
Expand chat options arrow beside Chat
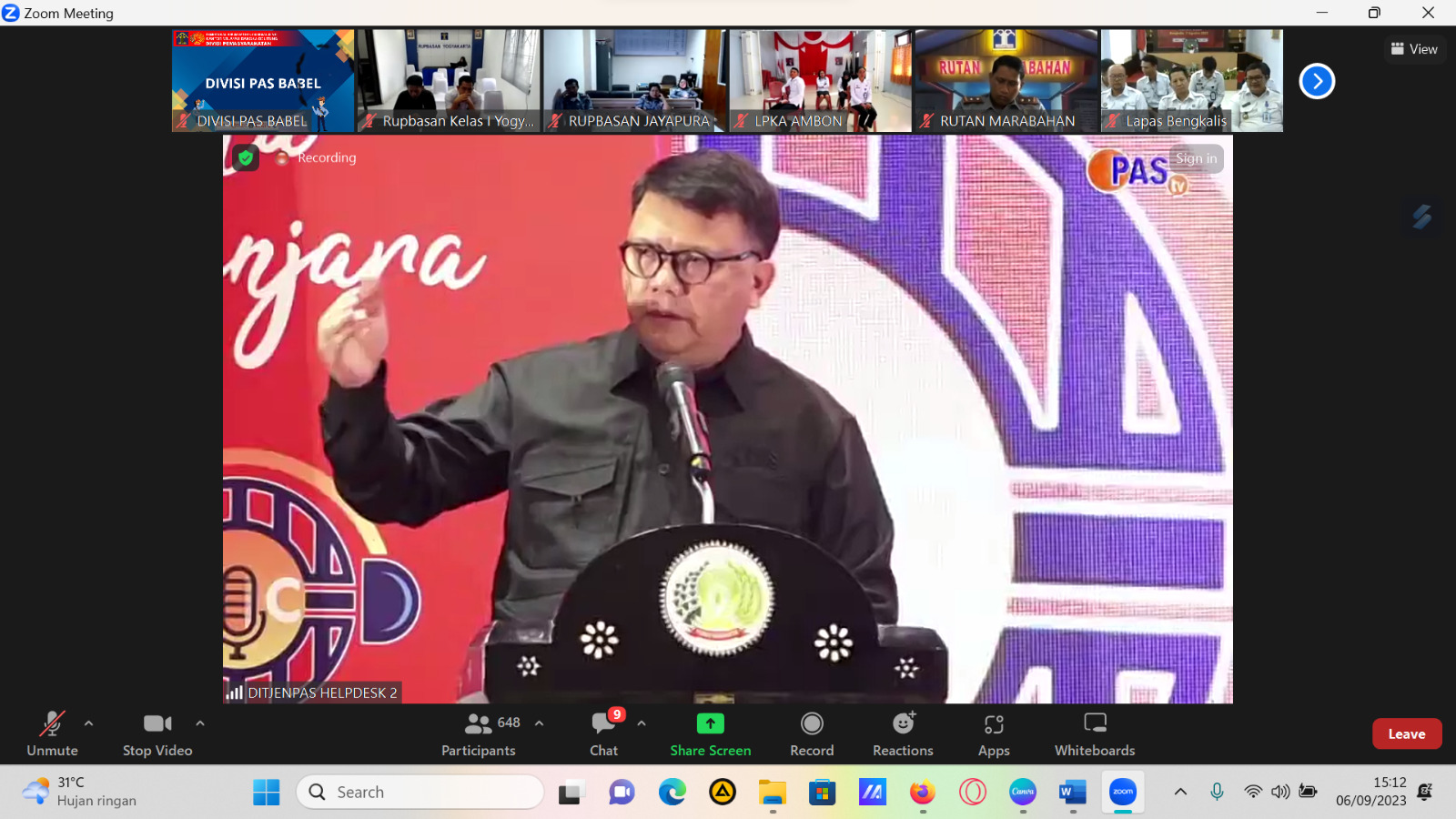(642, 723)
